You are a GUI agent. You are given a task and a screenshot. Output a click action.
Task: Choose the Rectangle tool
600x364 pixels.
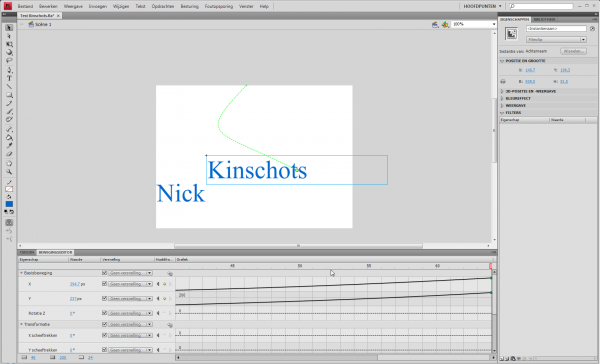[9, 95]
